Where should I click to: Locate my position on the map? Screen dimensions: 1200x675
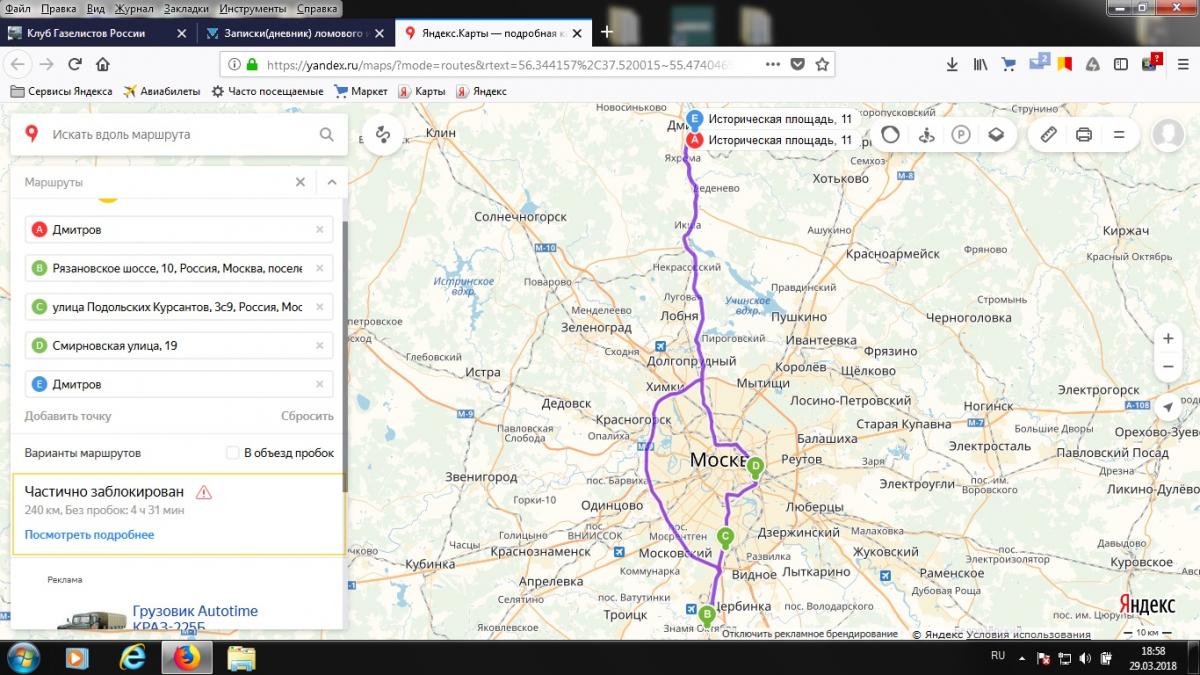click(1168, 407)
